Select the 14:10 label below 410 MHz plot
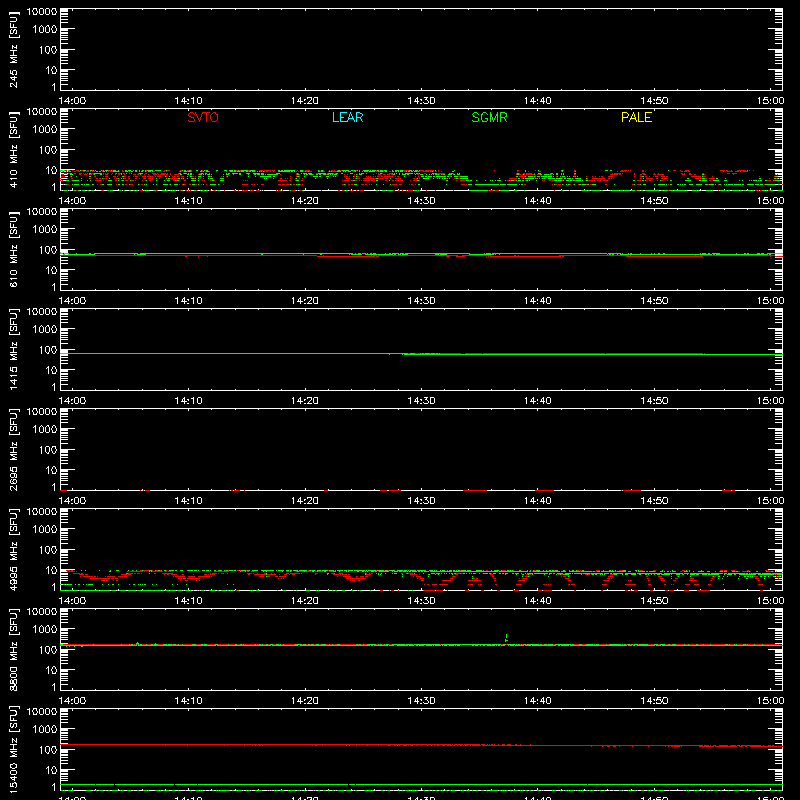The image size is (800, 800). point(189,201)
